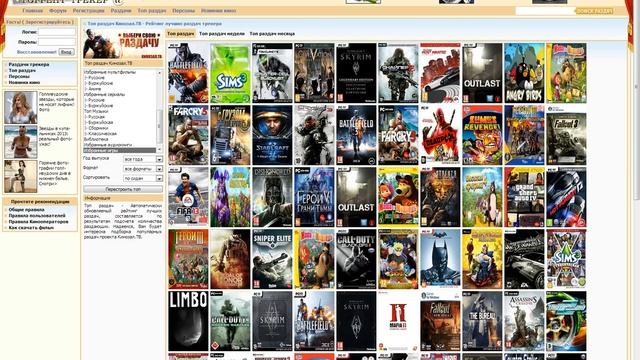Open the Форум menu item
640x360 pixels.
point(58,11)
